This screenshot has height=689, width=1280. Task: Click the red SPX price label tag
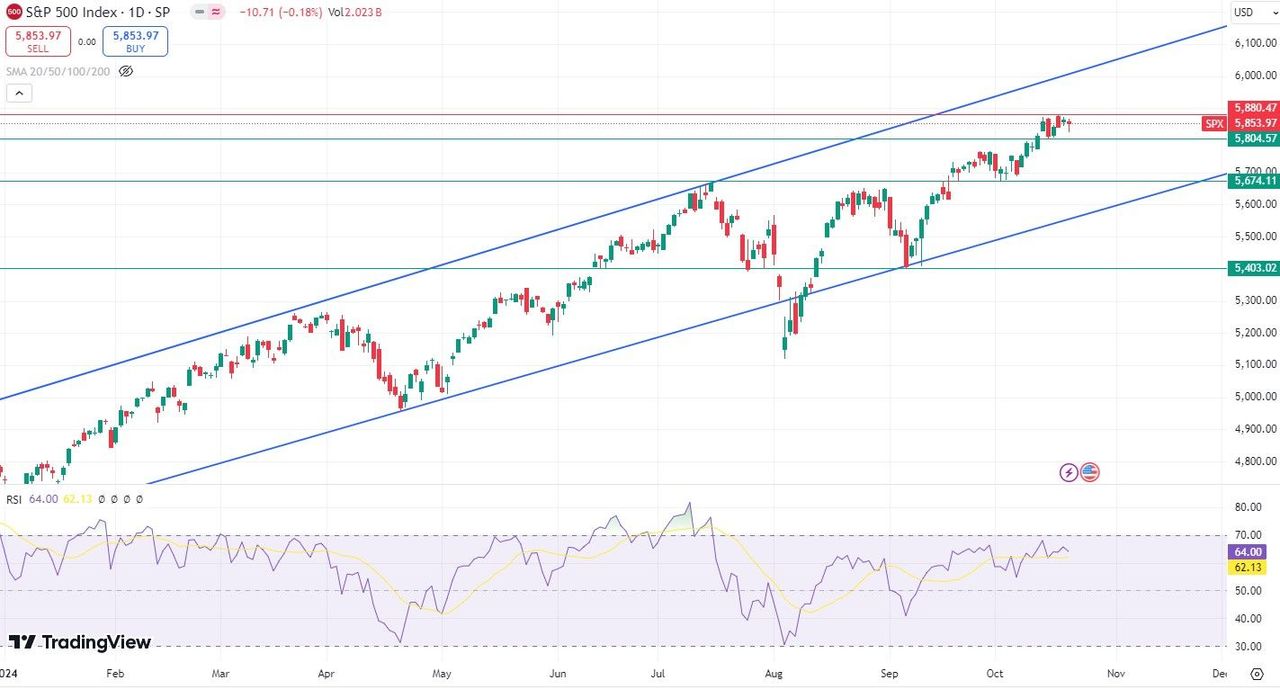(x=1214, y=123)
